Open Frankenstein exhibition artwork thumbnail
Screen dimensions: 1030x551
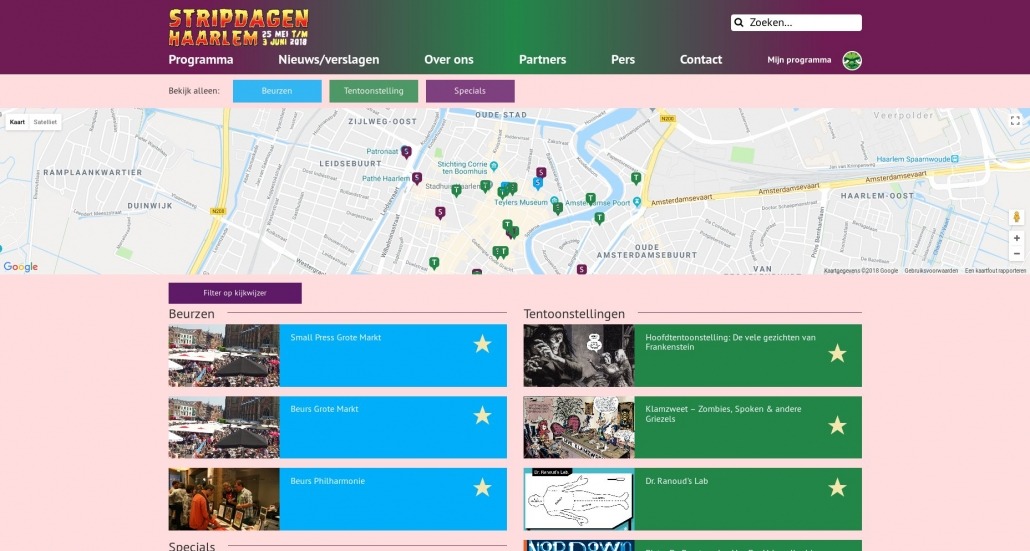pyautogui.click(x=579, y=355)
